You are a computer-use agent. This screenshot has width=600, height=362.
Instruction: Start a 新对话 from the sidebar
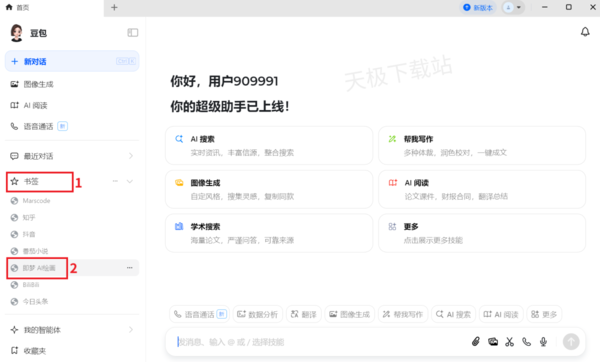point(72,61)
